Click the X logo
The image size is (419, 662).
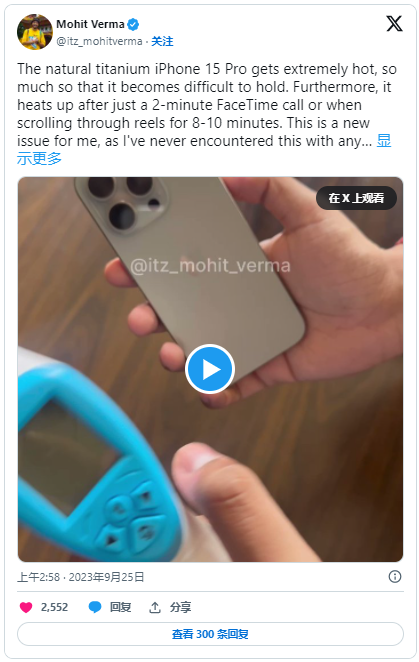click(394, 23)
